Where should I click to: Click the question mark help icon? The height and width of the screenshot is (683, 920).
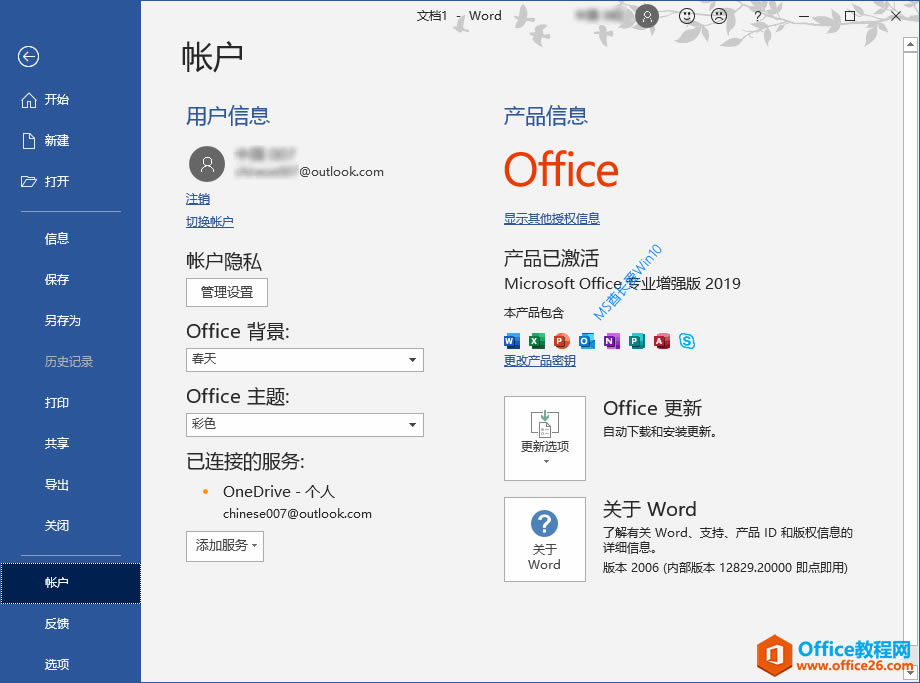(x=757, y=16)
